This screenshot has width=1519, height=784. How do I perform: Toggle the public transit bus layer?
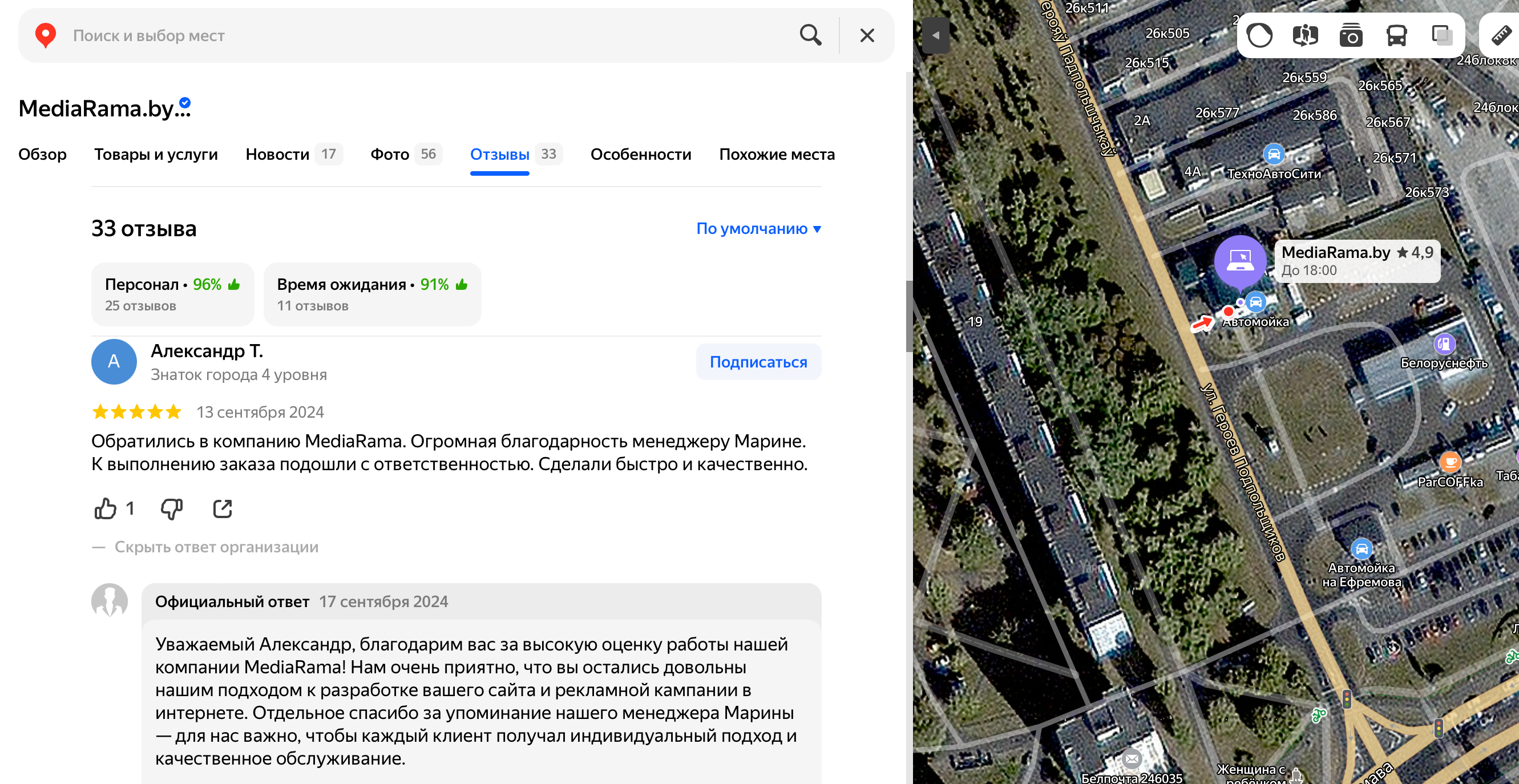click(x=1396, y=35)
